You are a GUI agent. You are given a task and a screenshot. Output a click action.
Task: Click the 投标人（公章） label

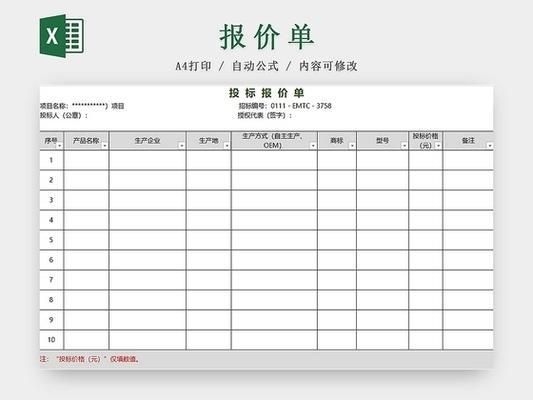pyautogui.click(x=64, y=116)
